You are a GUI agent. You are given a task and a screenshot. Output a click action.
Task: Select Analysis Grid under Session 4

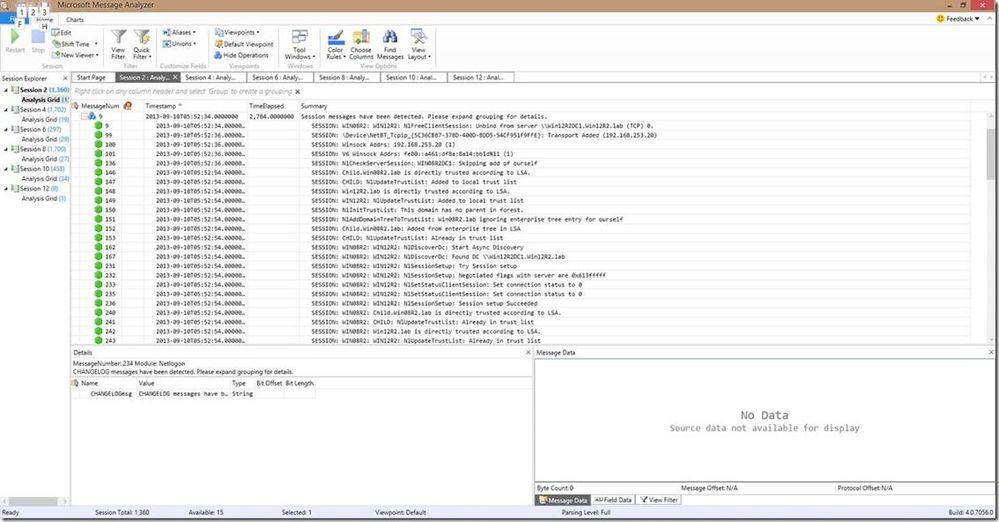(45, 119)
